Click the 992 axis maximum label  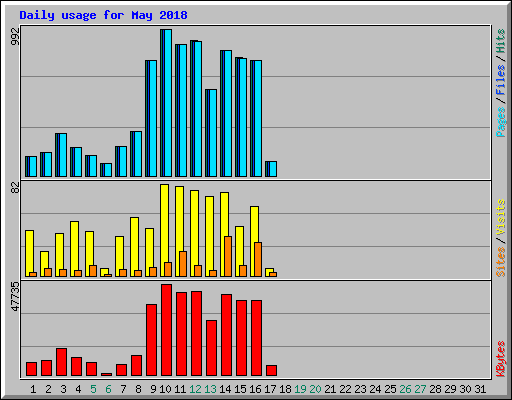click(15, 36)
